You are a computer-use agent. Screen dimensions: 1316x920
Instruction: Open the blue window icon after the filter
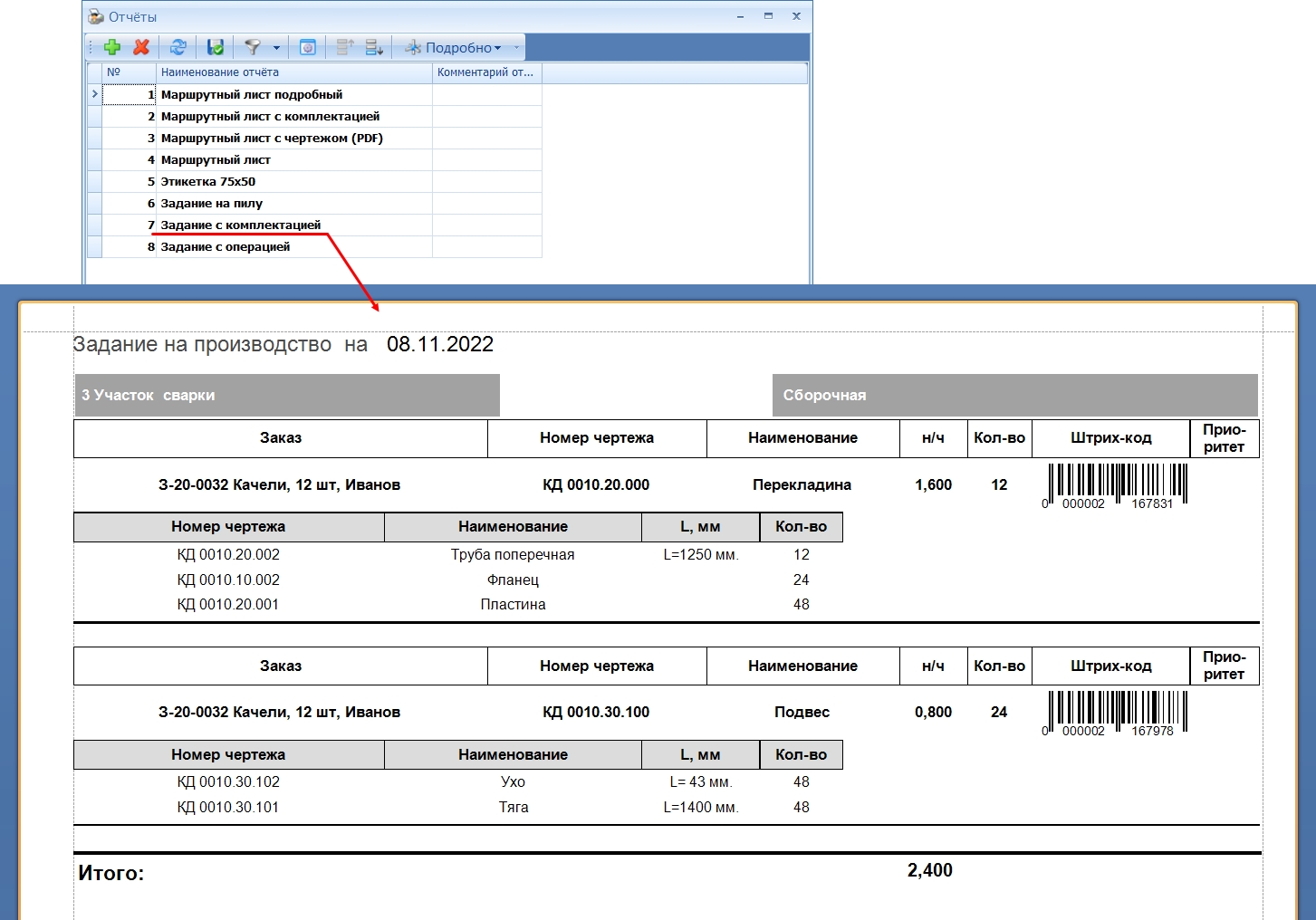pyautogui.click(x=308, y=47)
